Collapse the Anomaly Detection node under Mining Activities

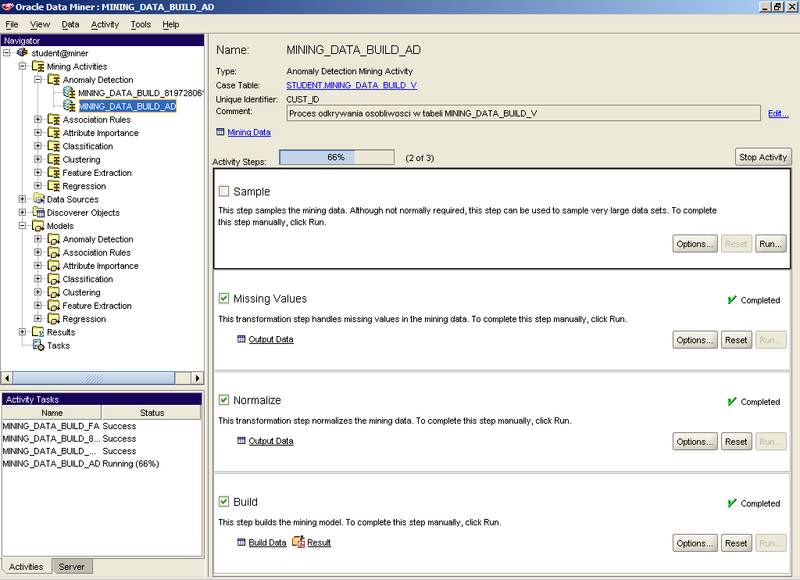click(38, 80)
